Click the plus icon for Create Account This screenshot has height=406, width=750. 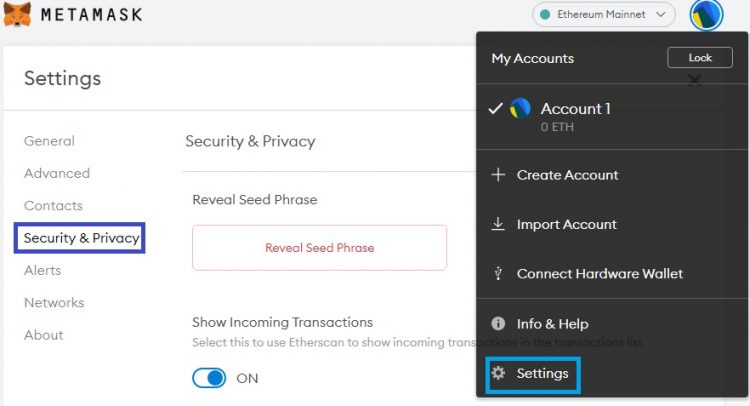point(498,175)
